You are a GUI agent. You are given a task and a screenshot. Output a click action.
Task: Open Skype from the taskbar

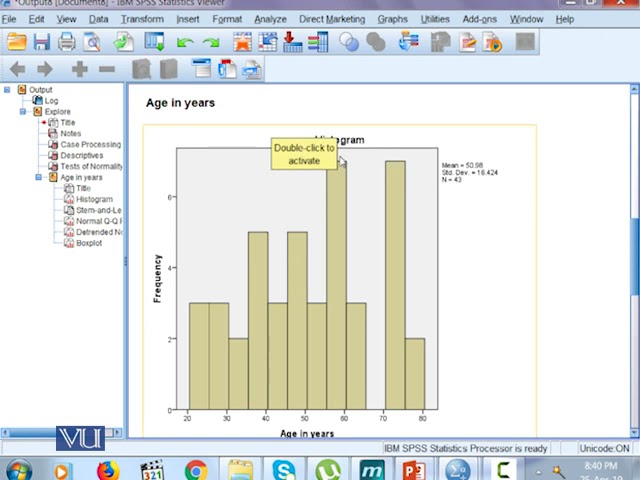284,470
